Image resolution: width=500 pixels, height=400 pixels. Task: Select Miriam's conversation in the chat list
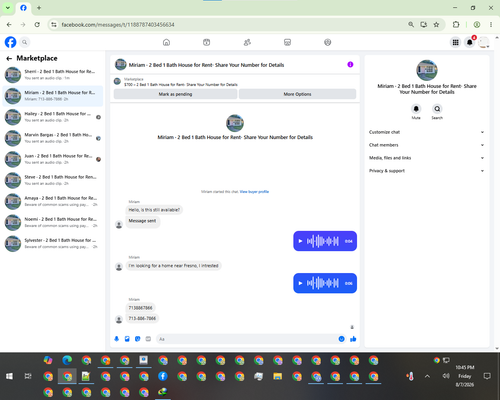point(53,96)
